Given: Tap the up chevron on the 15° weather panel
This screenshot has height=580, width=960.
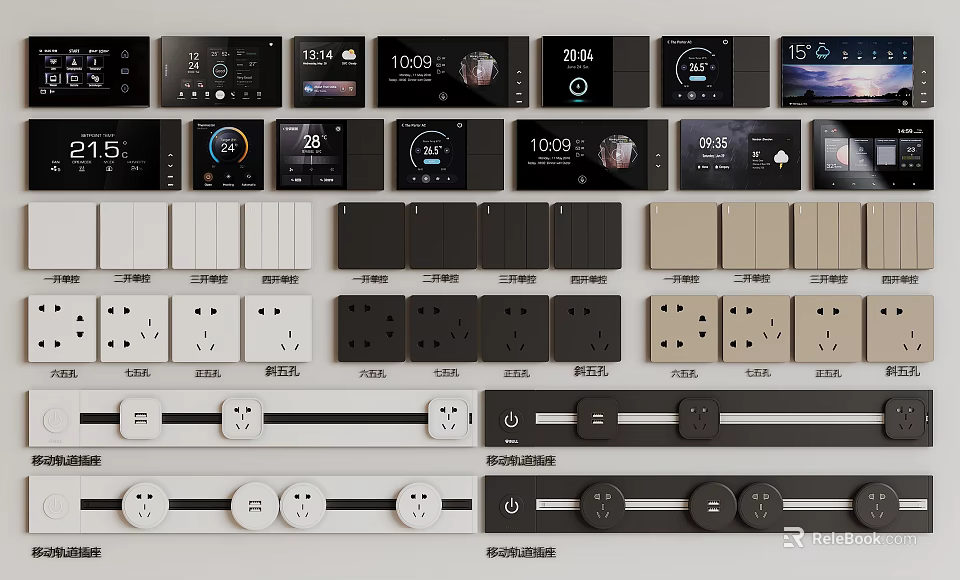Looking at the screenshot, I should 923,72.
